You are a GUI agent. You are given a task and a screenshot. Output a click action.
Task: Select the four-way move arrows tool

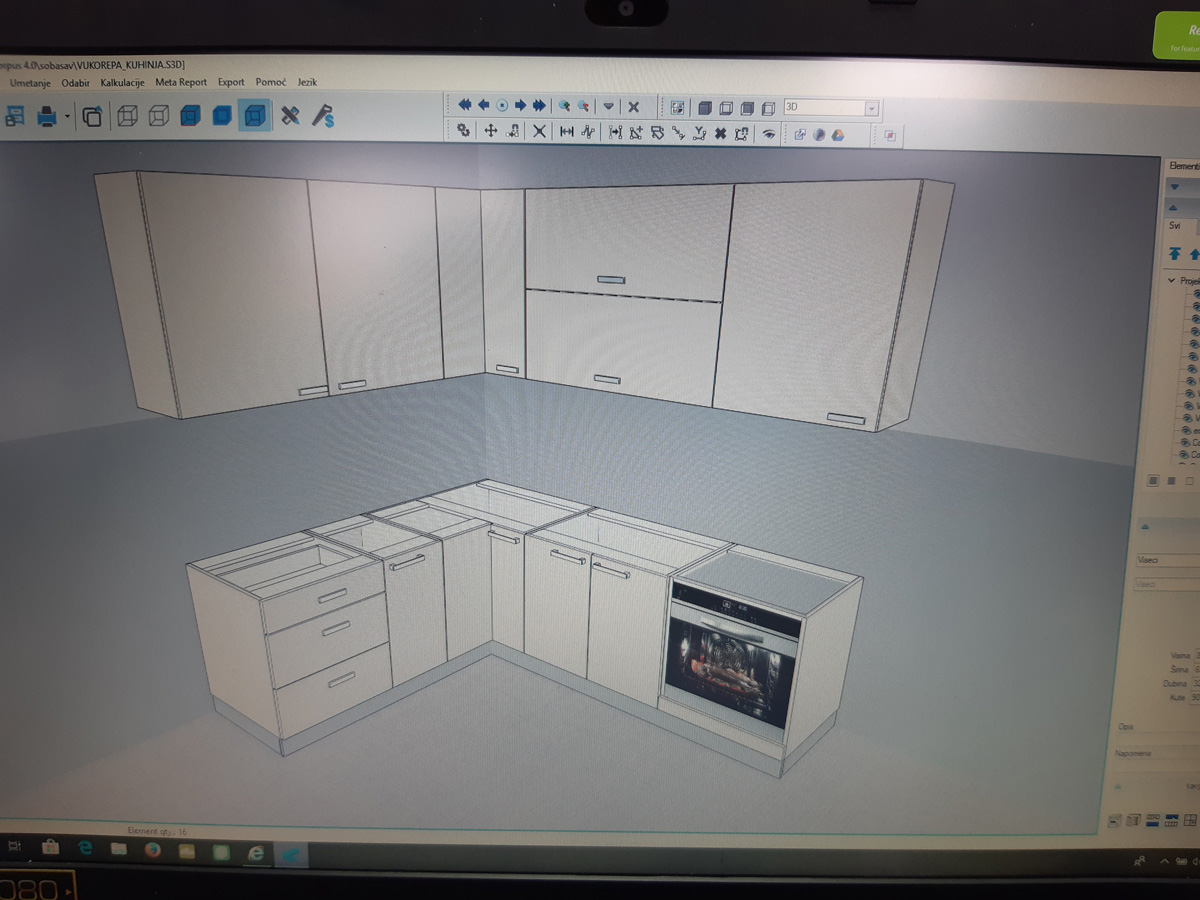[x=491, y=131]
